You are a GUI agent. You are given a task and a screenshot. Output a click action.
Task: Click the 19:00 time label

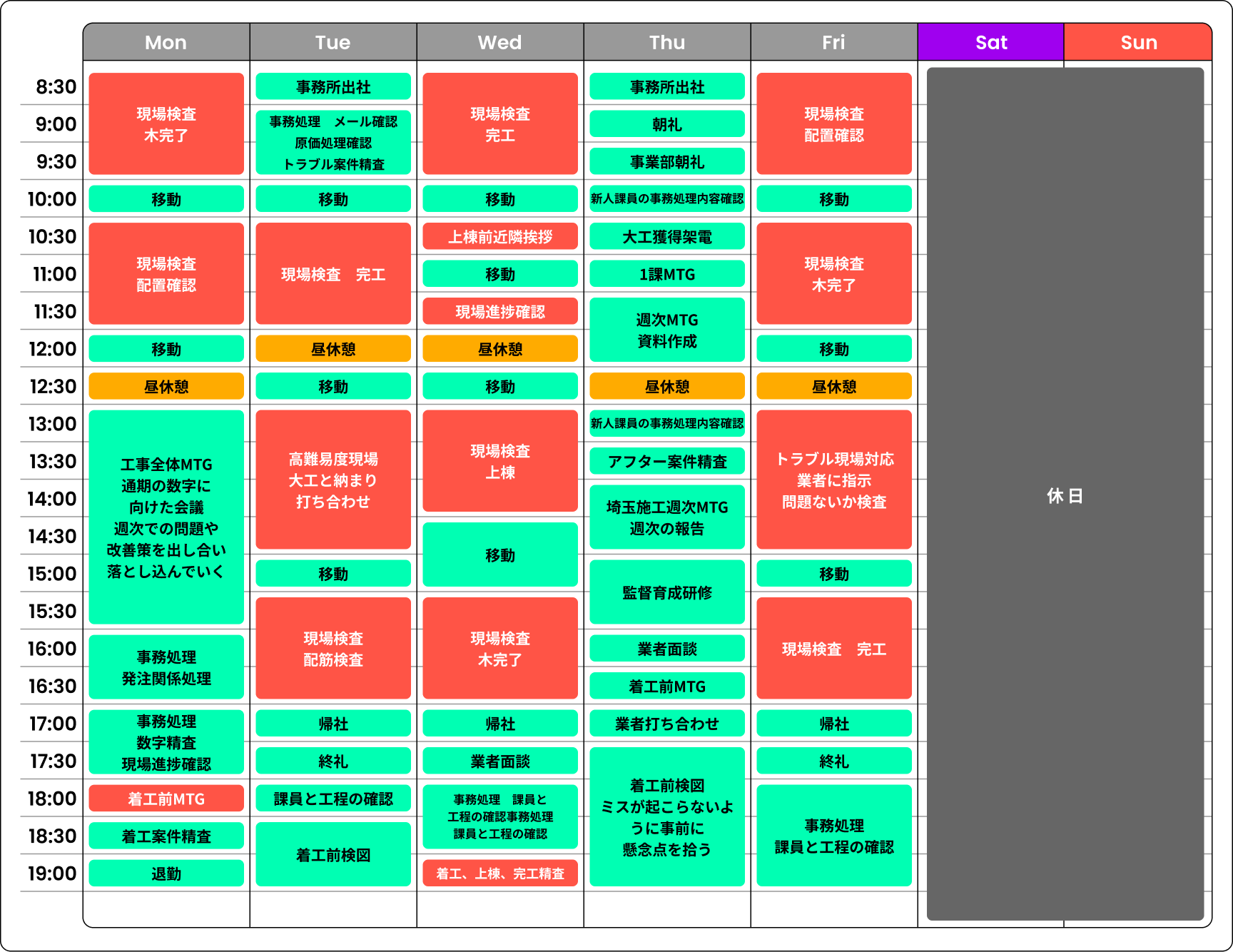[52, 873]
